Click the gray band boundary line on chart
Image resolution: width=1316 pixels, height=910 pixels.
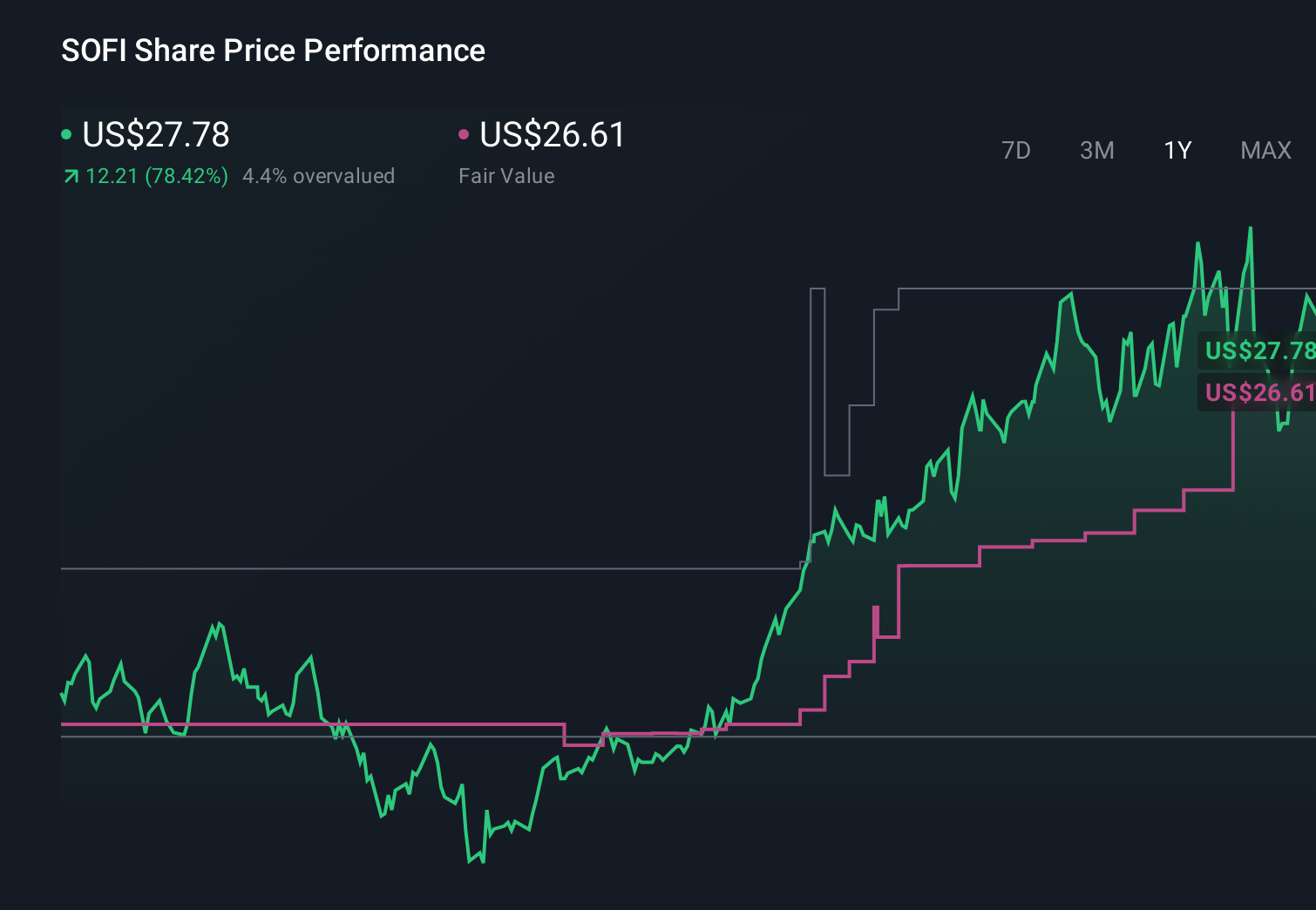tap(436, 569)
